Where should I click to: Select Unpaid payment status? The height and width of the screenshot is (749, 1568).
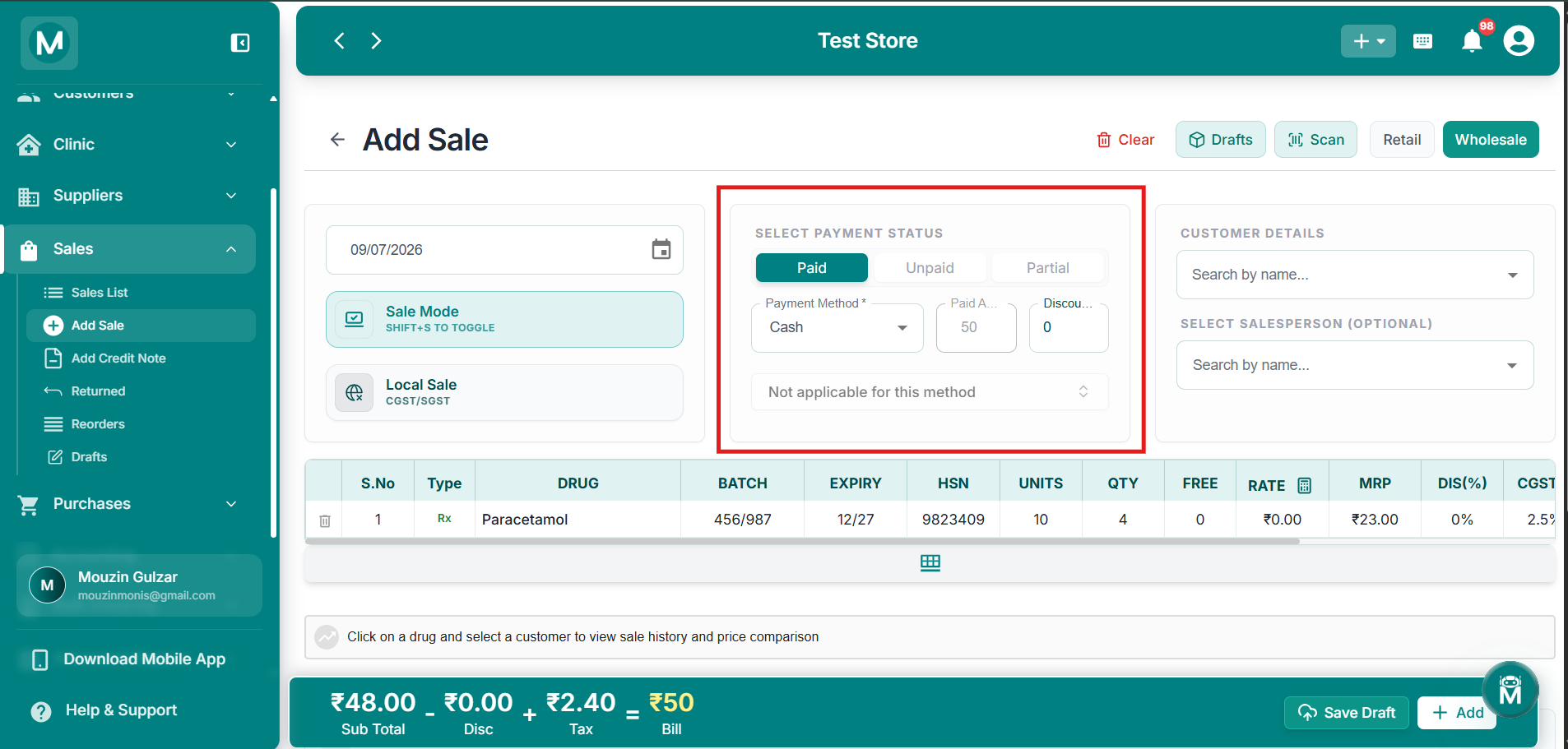[930, 268]
